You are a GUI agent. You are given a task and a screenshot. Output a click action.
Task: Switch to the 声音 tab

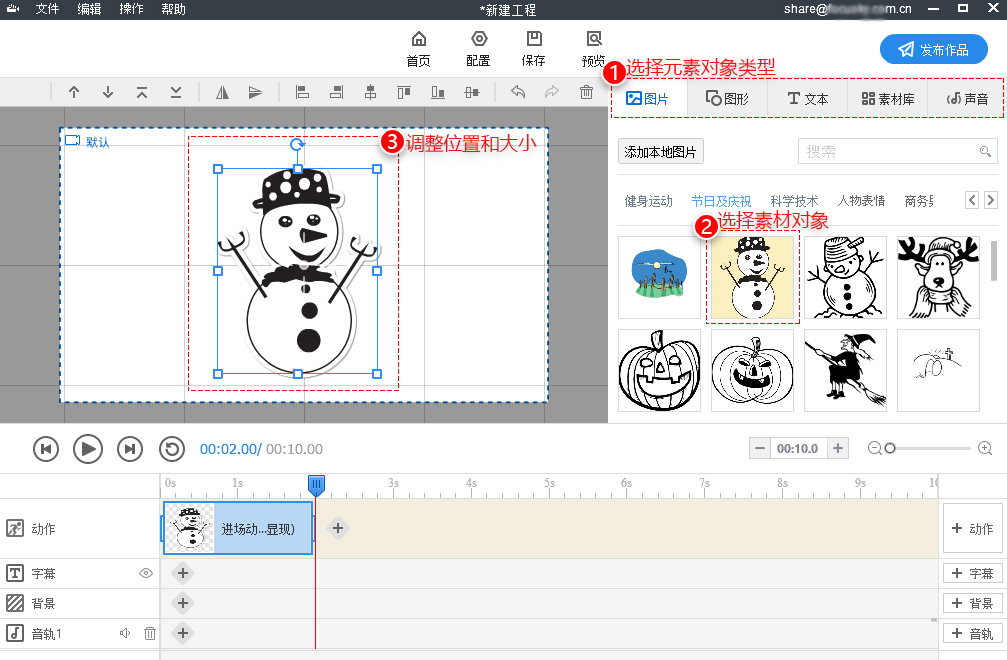coord(967,98)
